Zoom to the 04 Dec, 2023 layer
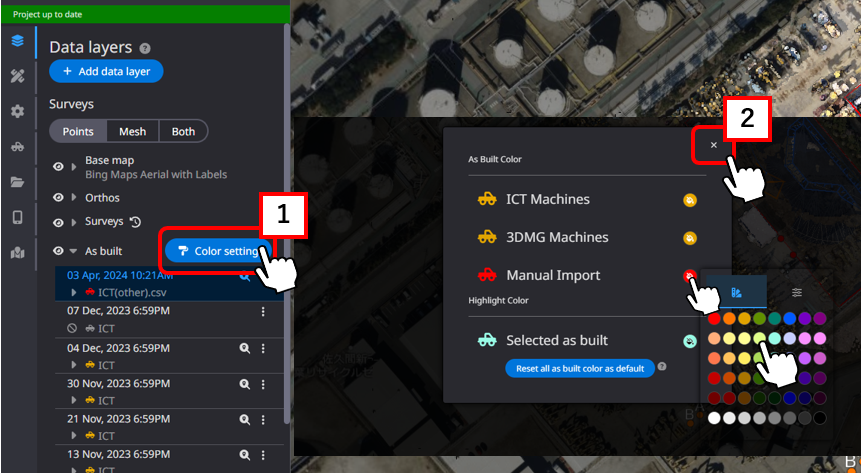 [244, 348]
